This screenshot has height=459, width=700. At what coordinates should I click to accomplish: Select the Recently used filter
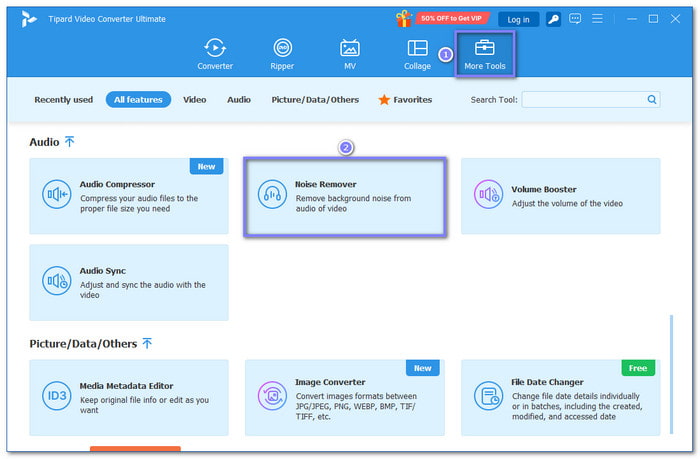coord(64,100)
